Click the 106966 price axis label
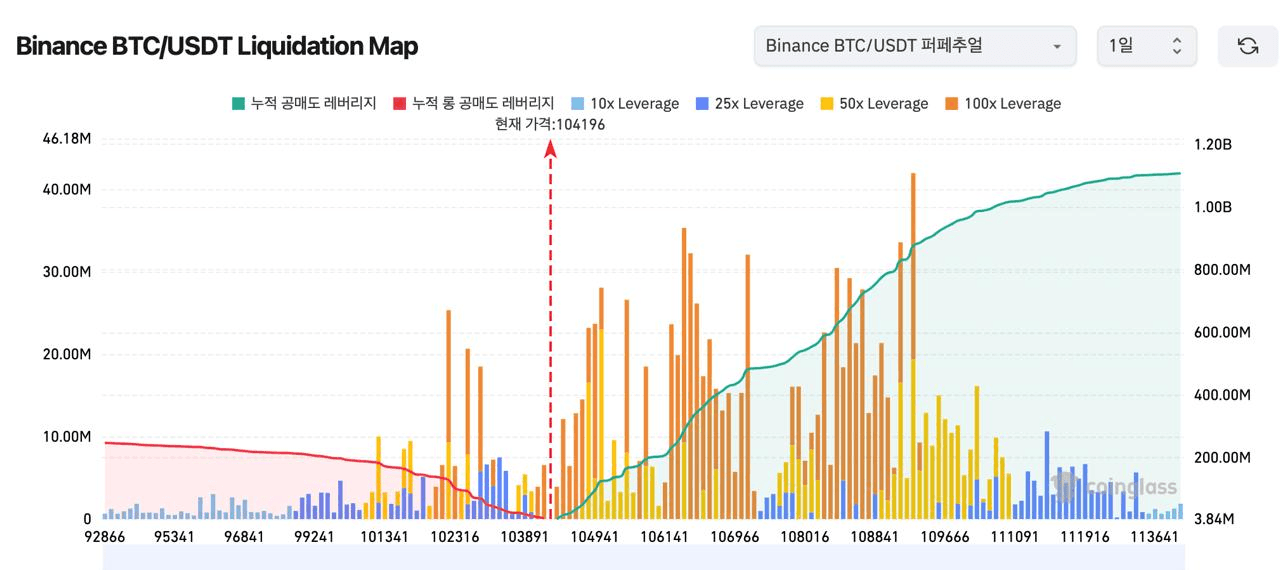Image resolution: width=1280 pixels, height=570 pixels. coord(734,537)
